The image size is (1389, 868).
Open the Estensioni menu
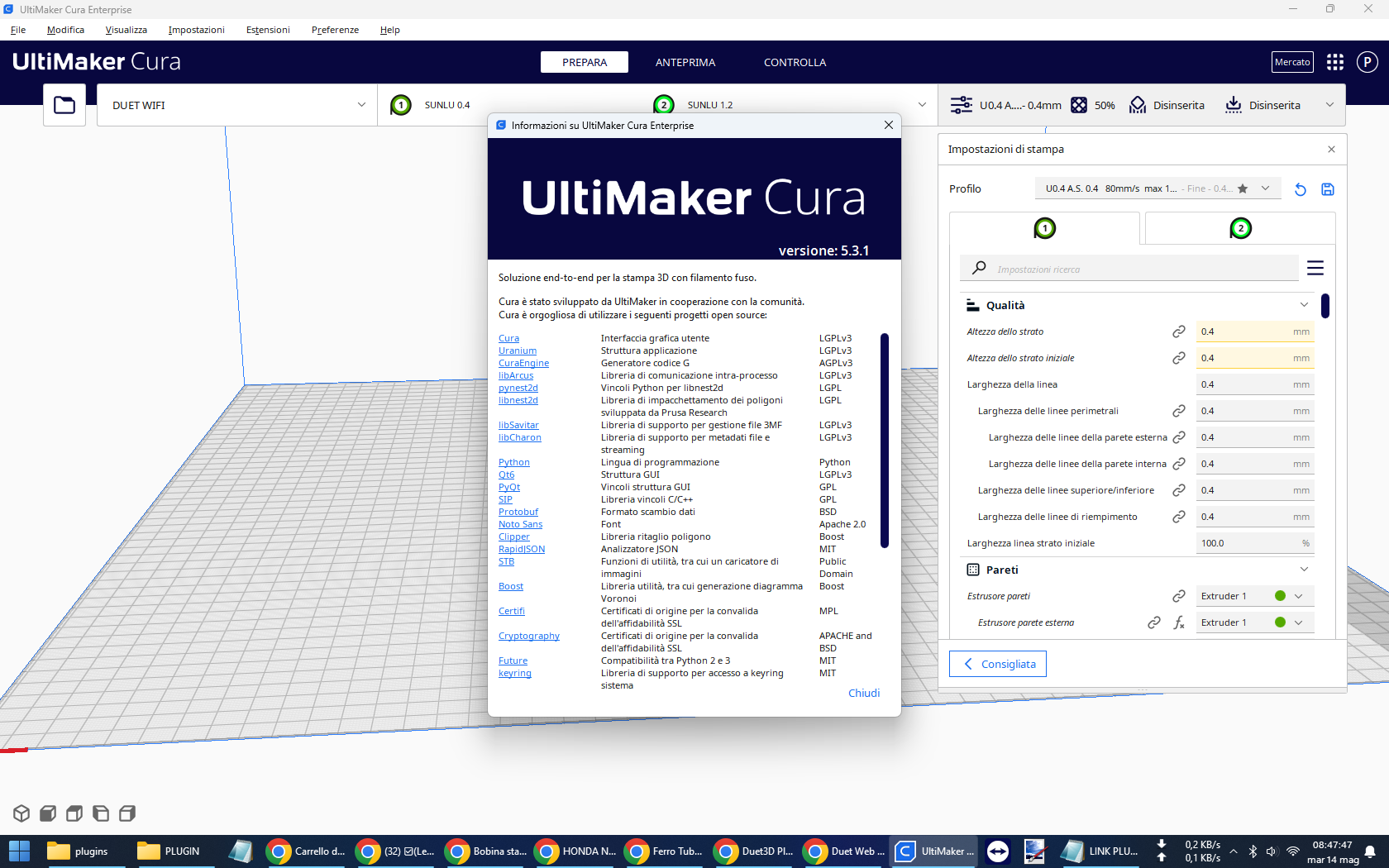[x=268, y=30]
